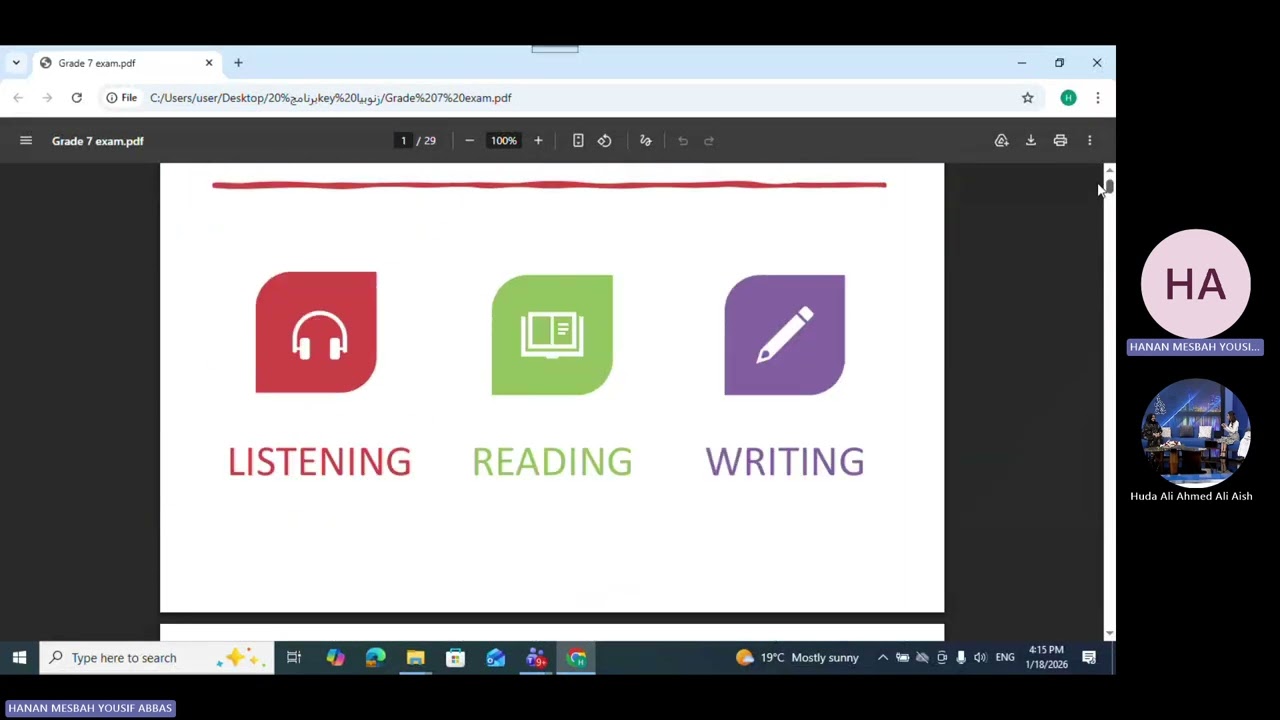Open the Chrome profile avatar H
Image resolution: width=1280 pixels, height=720 pixels.
pos(1068,98)
